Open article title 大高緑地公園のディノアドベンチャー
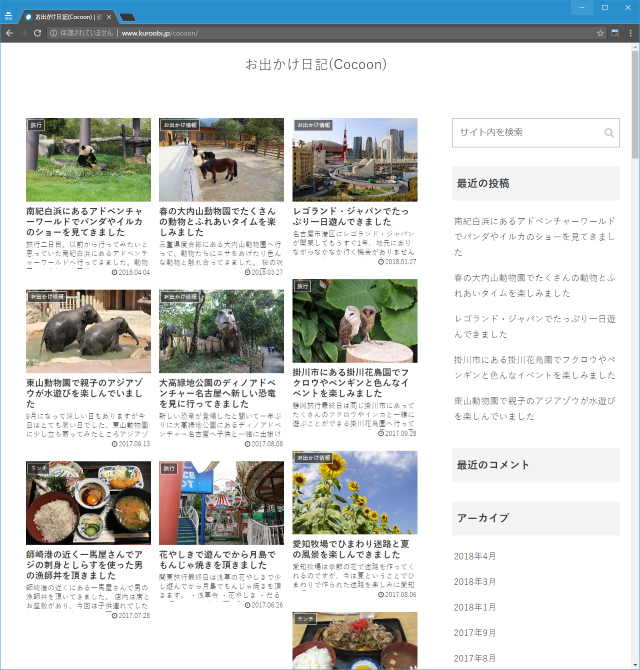Screen dimensions: 640x670 pyautogui.click(x=218, y=393)
